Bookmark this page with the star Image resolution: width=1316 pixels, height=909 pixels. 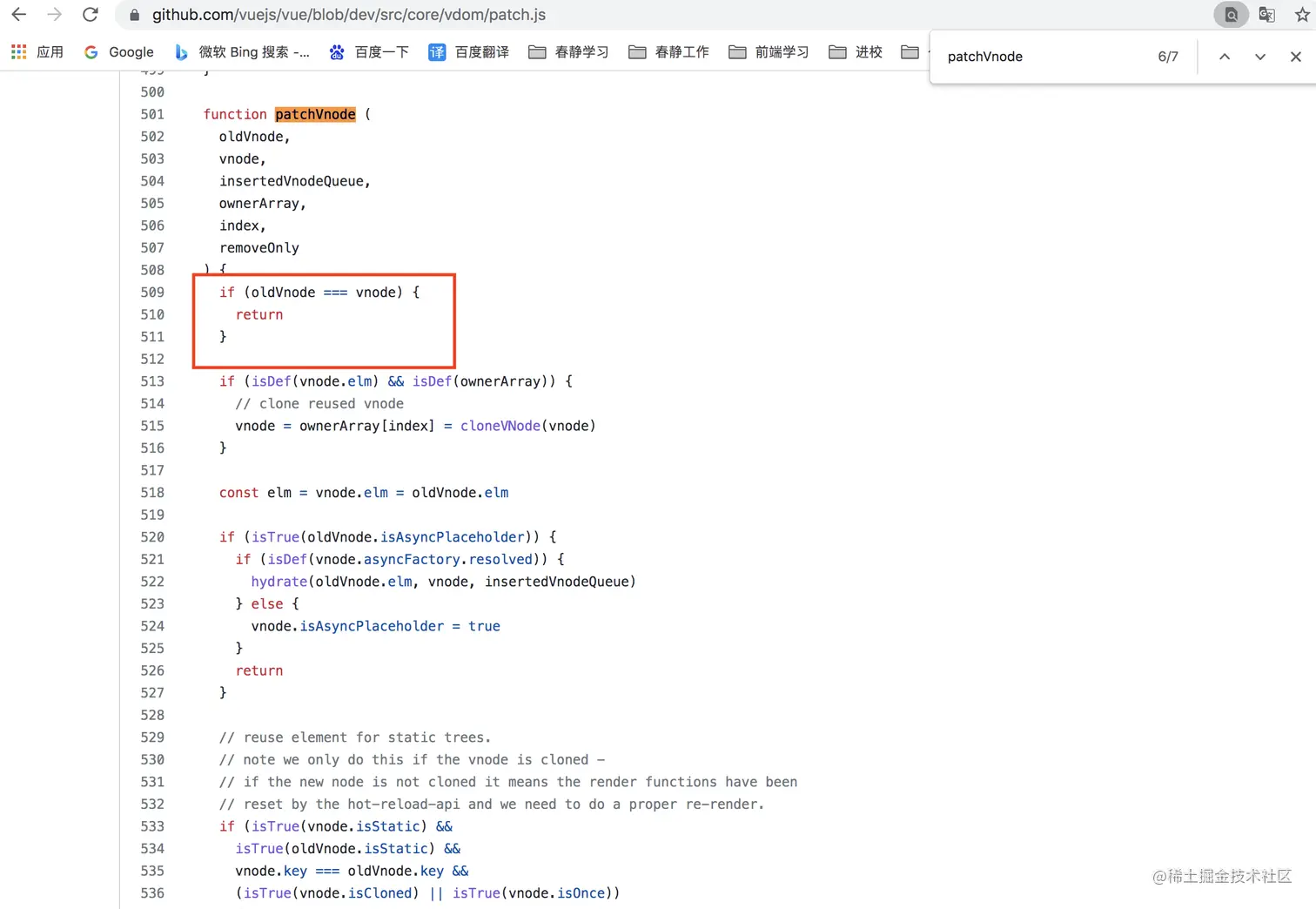(1303, 15)
